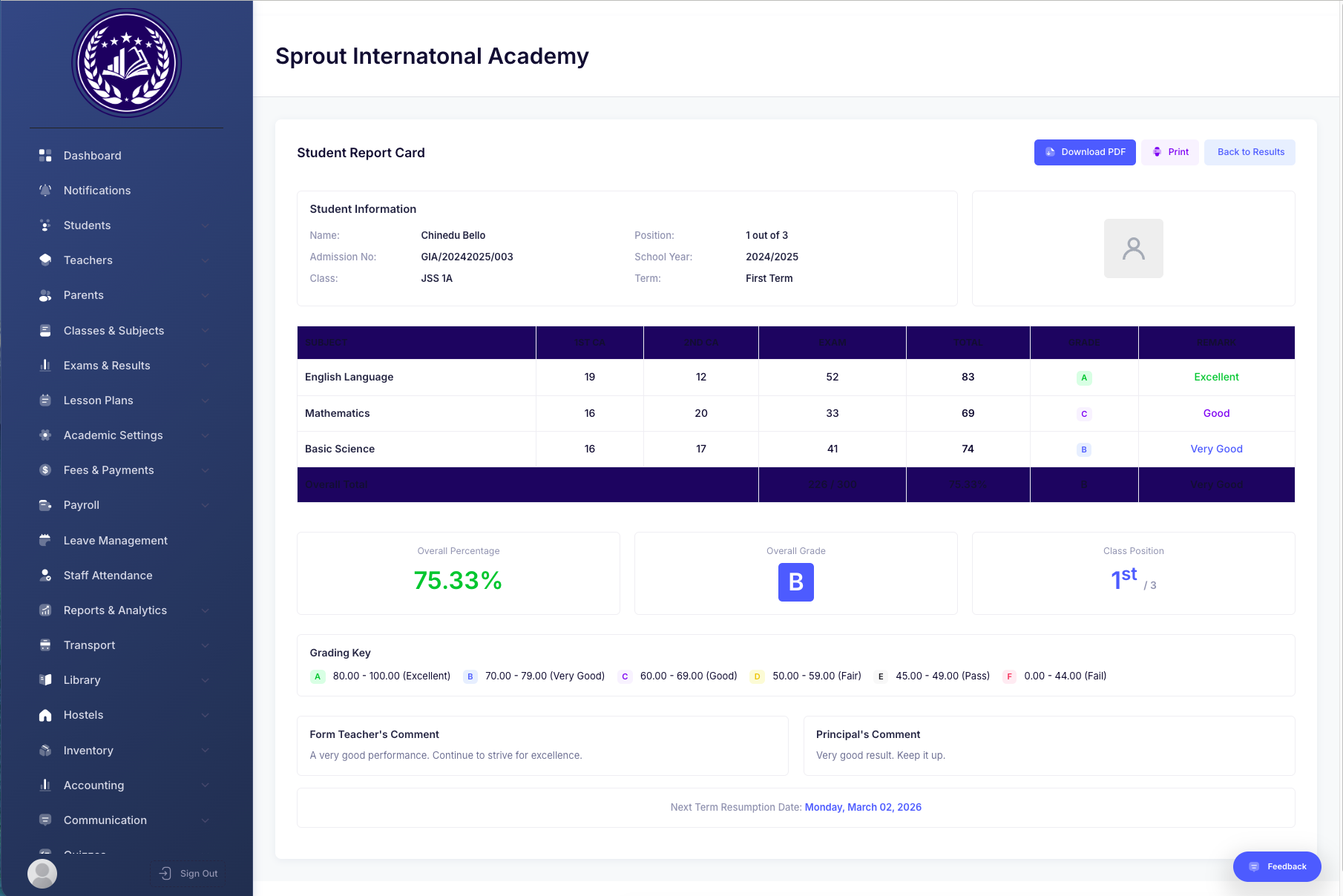The image size is (1343, 896).
Task: Click the student photo placeholder
Action: point(1133,248)
